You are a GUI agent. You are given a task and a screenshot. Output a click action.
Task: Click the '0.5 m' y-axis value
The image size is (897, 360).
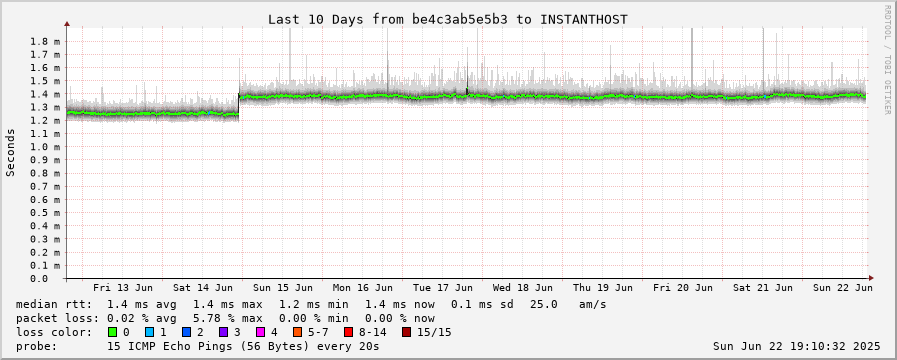pyautogui.click(x=45, y=212)
